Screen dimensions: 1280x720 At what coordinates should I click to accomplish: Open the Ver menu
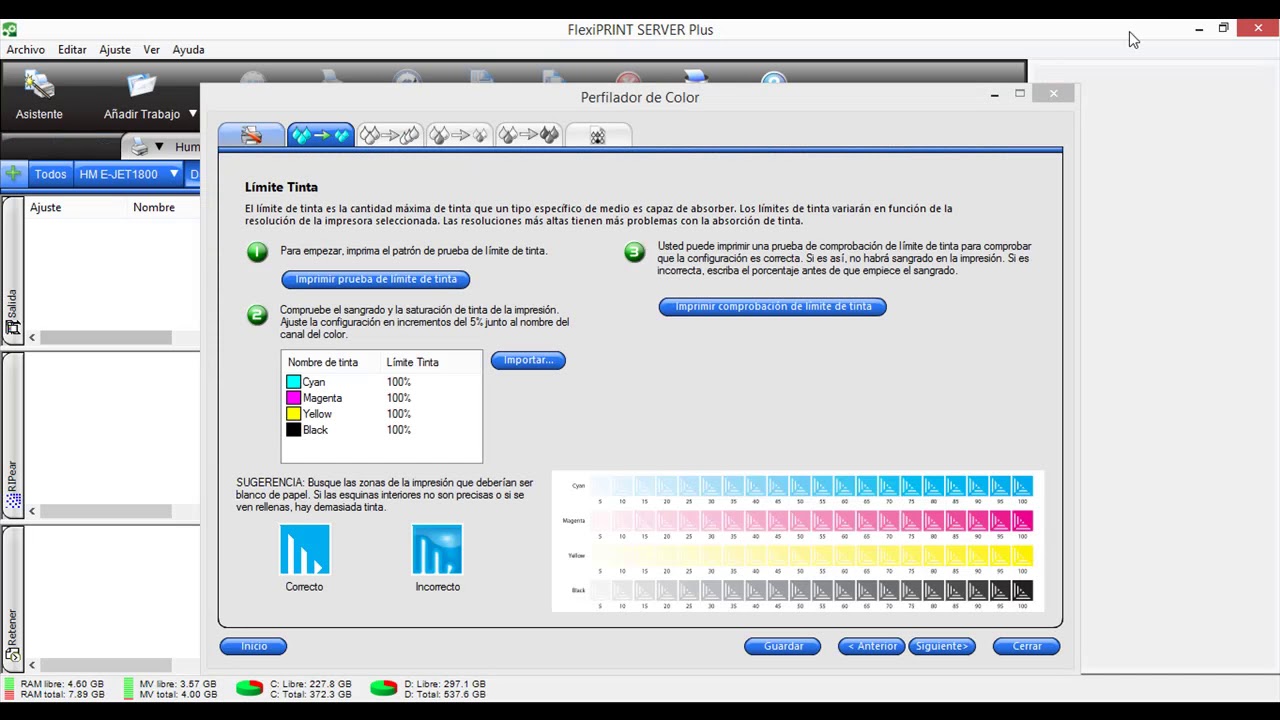tap(152, 50)
